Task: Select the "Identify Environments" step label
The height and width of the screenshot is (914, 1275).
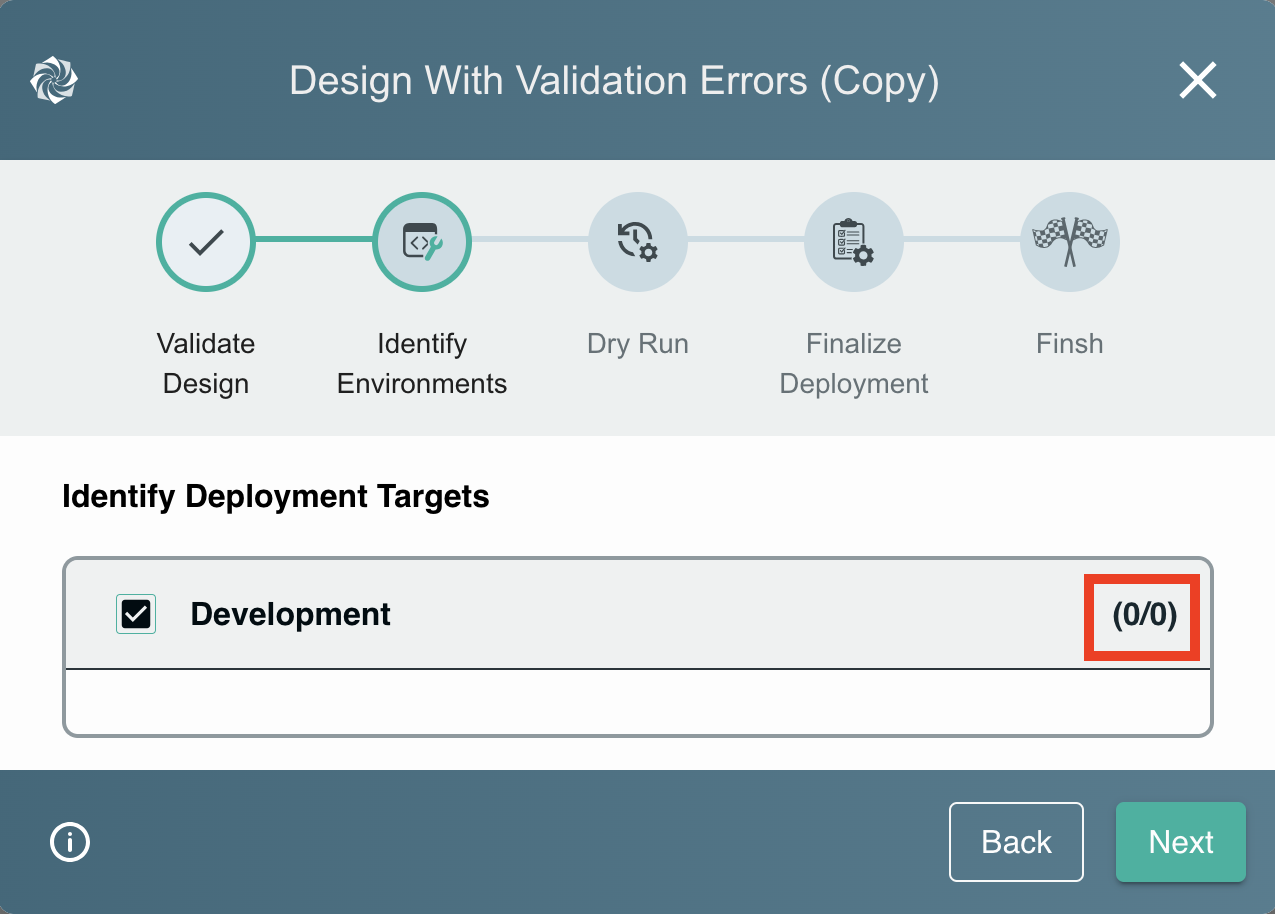Action: (422, 364)
